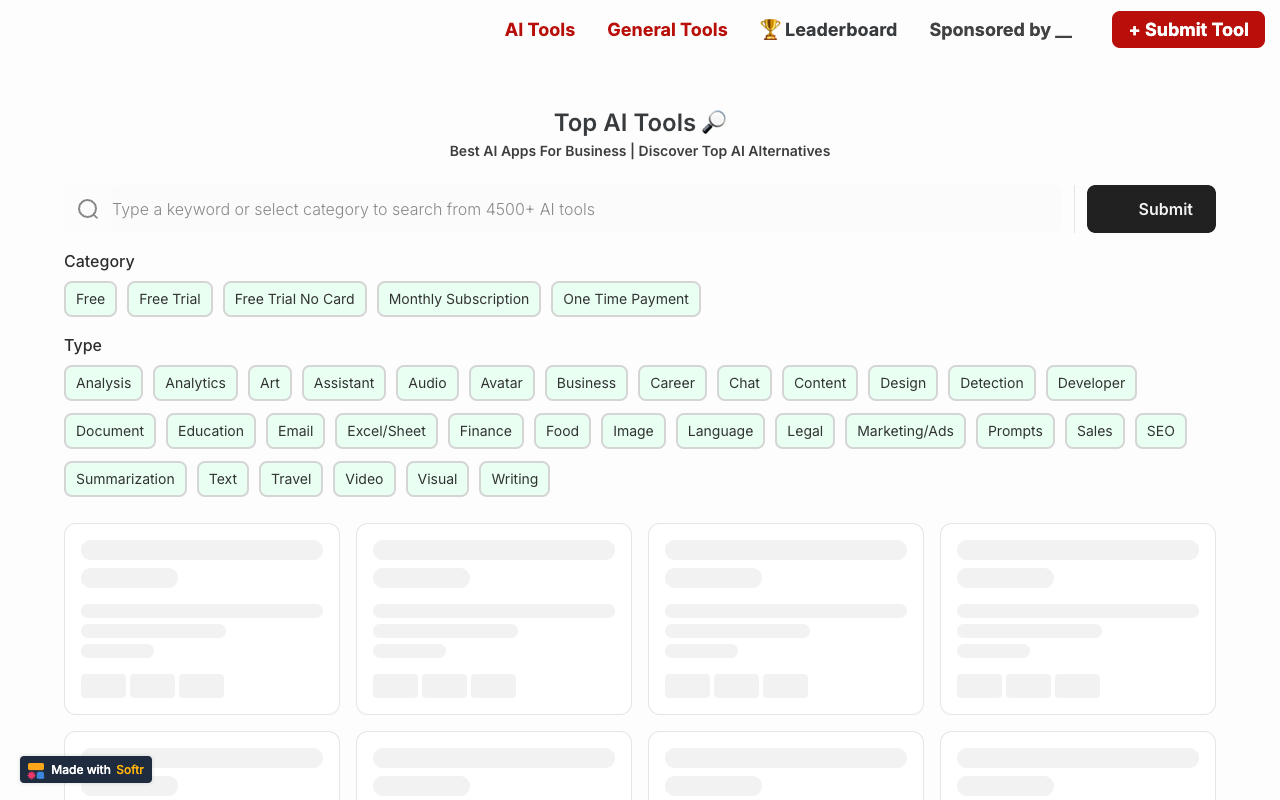Select the Travel type tag
This screenshot has width=1280, height=800.
coord(291,479)
